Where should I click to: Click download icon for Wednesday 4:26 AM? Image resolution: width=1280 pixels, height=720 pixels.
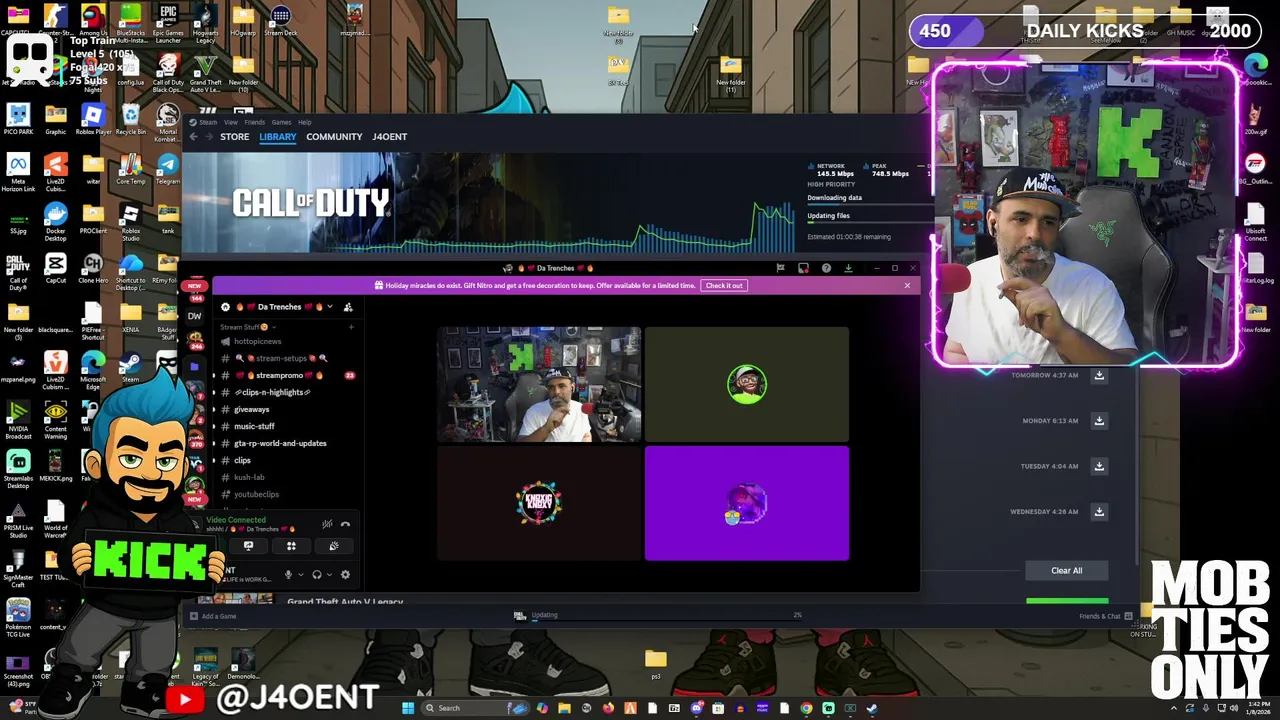pyautogui.click(x=1099, y=512)
